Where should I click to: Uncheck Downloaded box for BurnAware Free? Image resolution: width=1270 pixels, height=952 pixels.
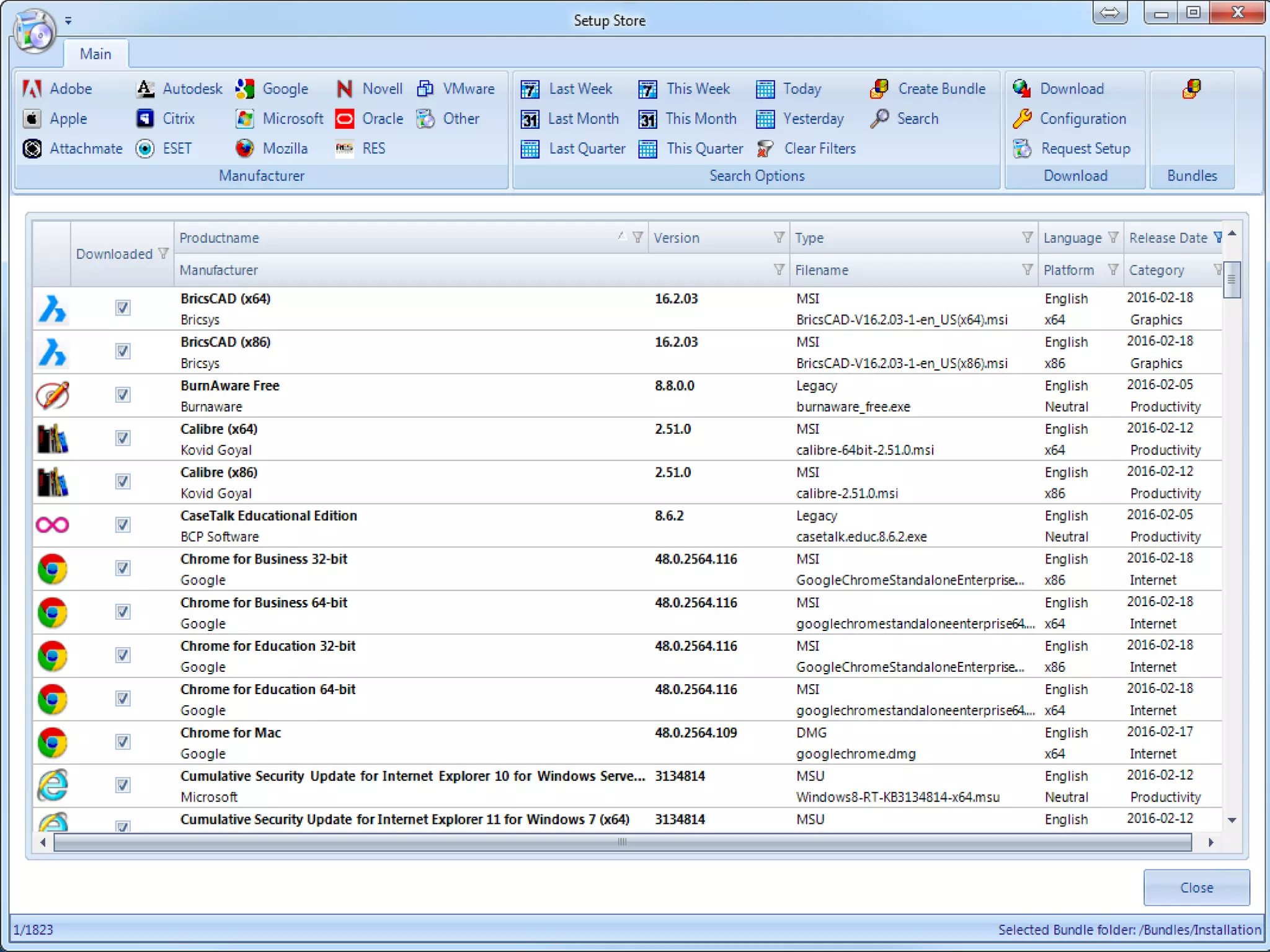pyautogui.click(x=123, y=395)
